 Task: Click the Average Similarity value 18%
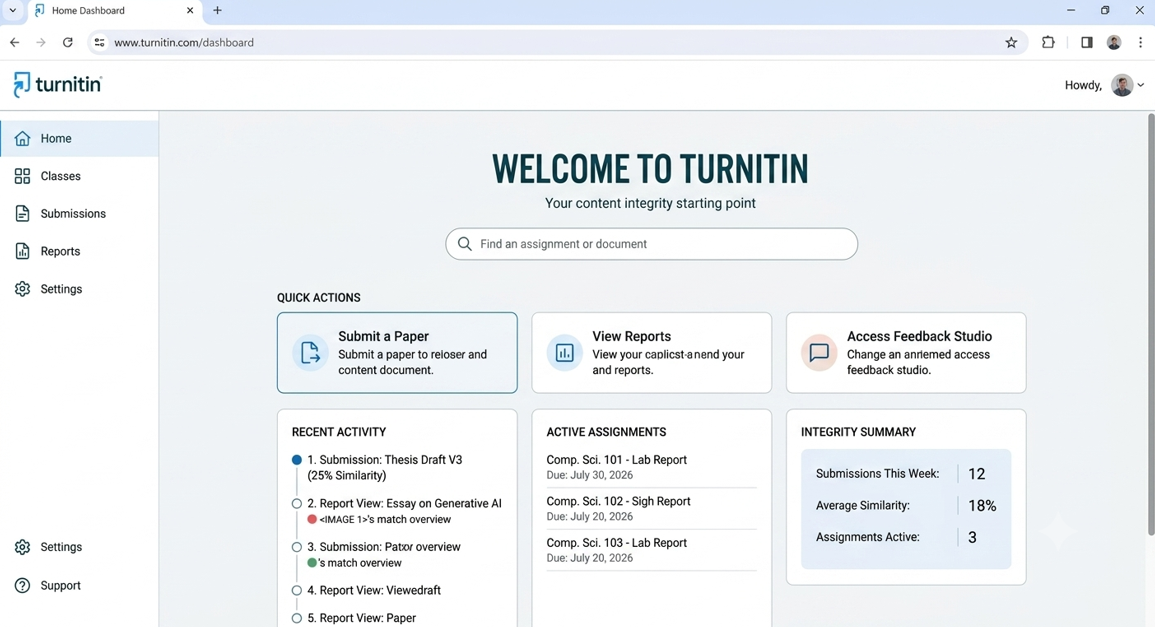982,505
